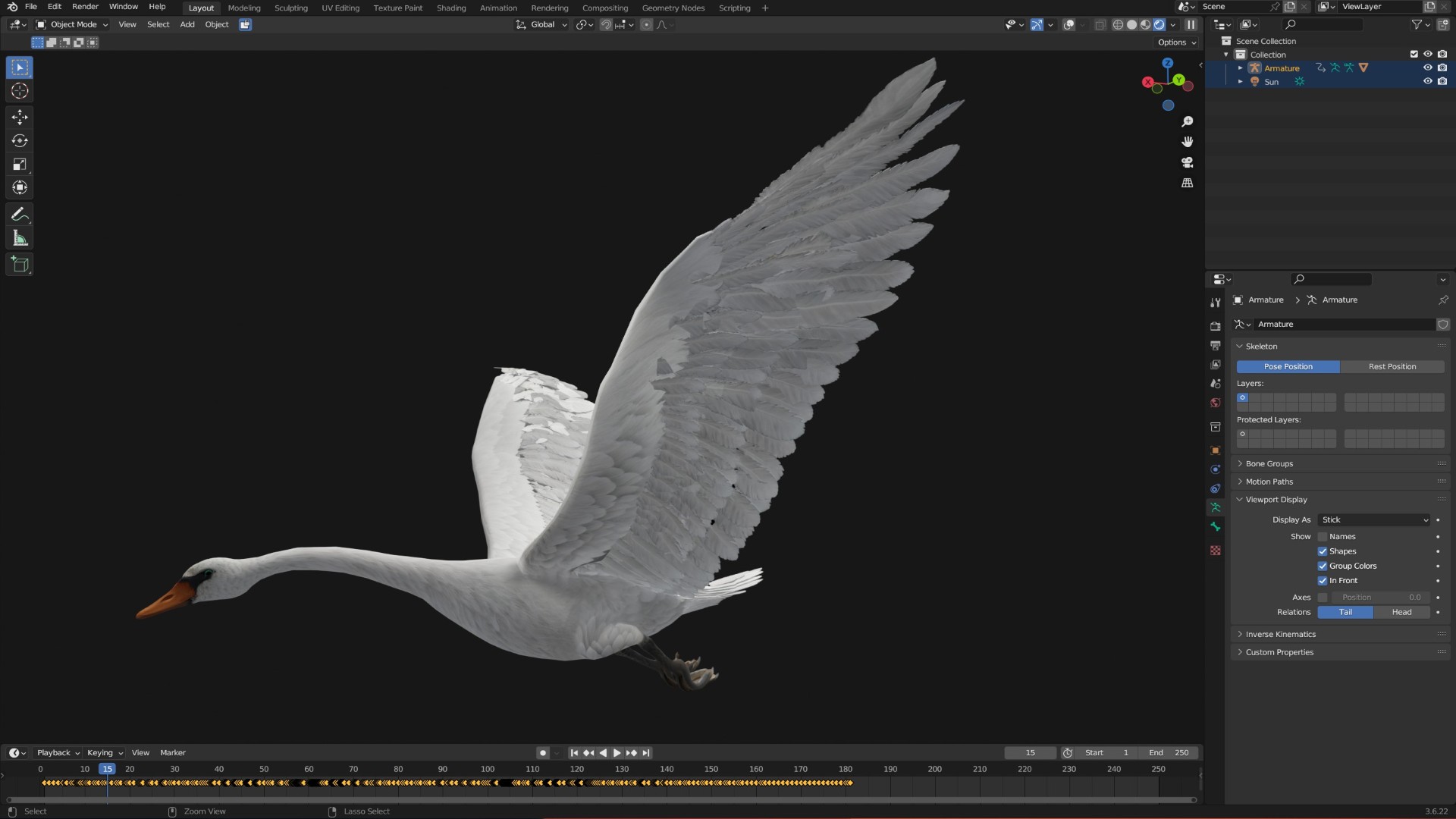Open the Display As Stick dropdown
This screenshot has height=819, width=1456.
click(1374, 520)
